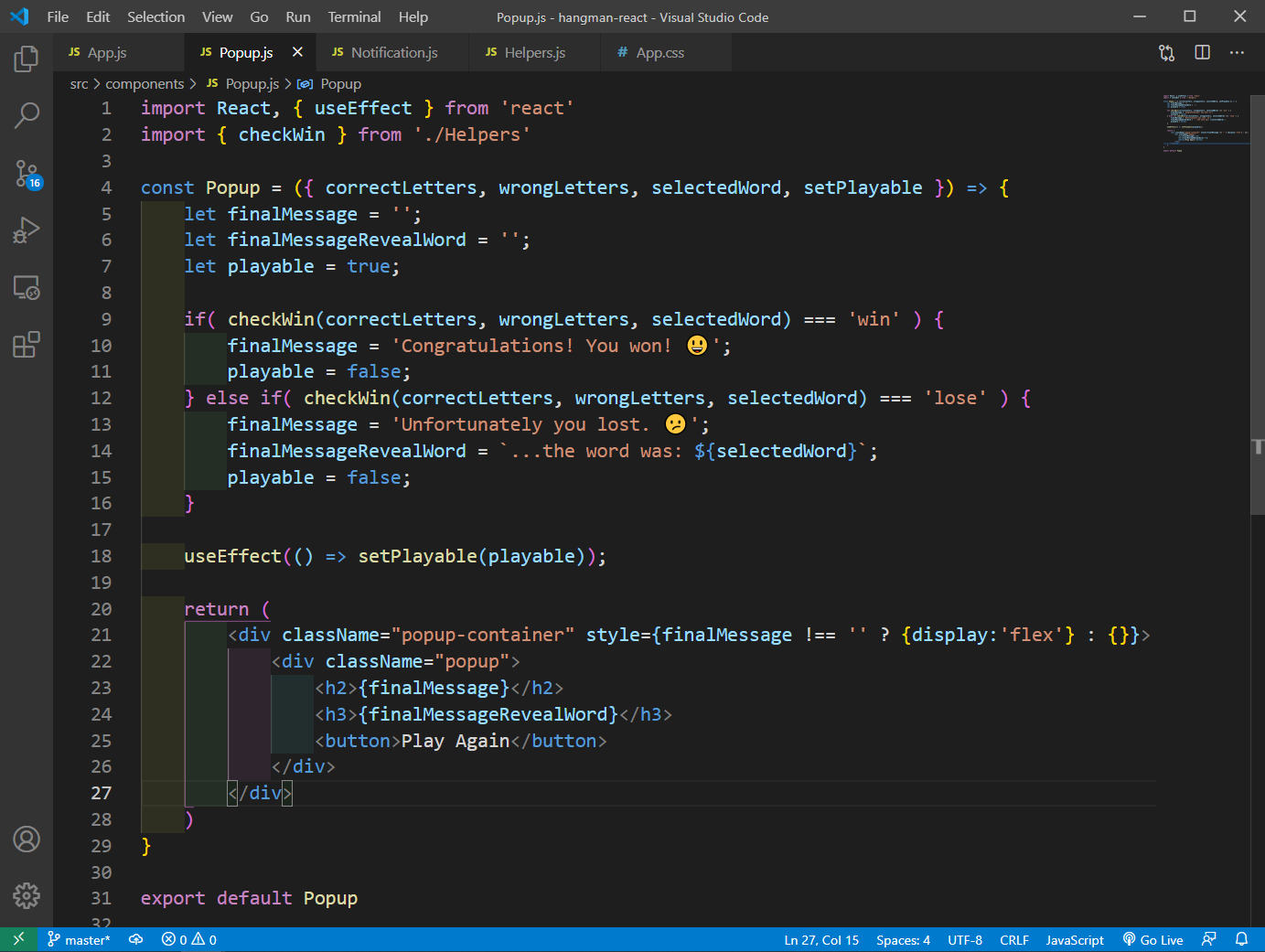The height and width of the screenshot is (952, 1265).
Task: Open the Run menu
Action: tap(297, 16)
